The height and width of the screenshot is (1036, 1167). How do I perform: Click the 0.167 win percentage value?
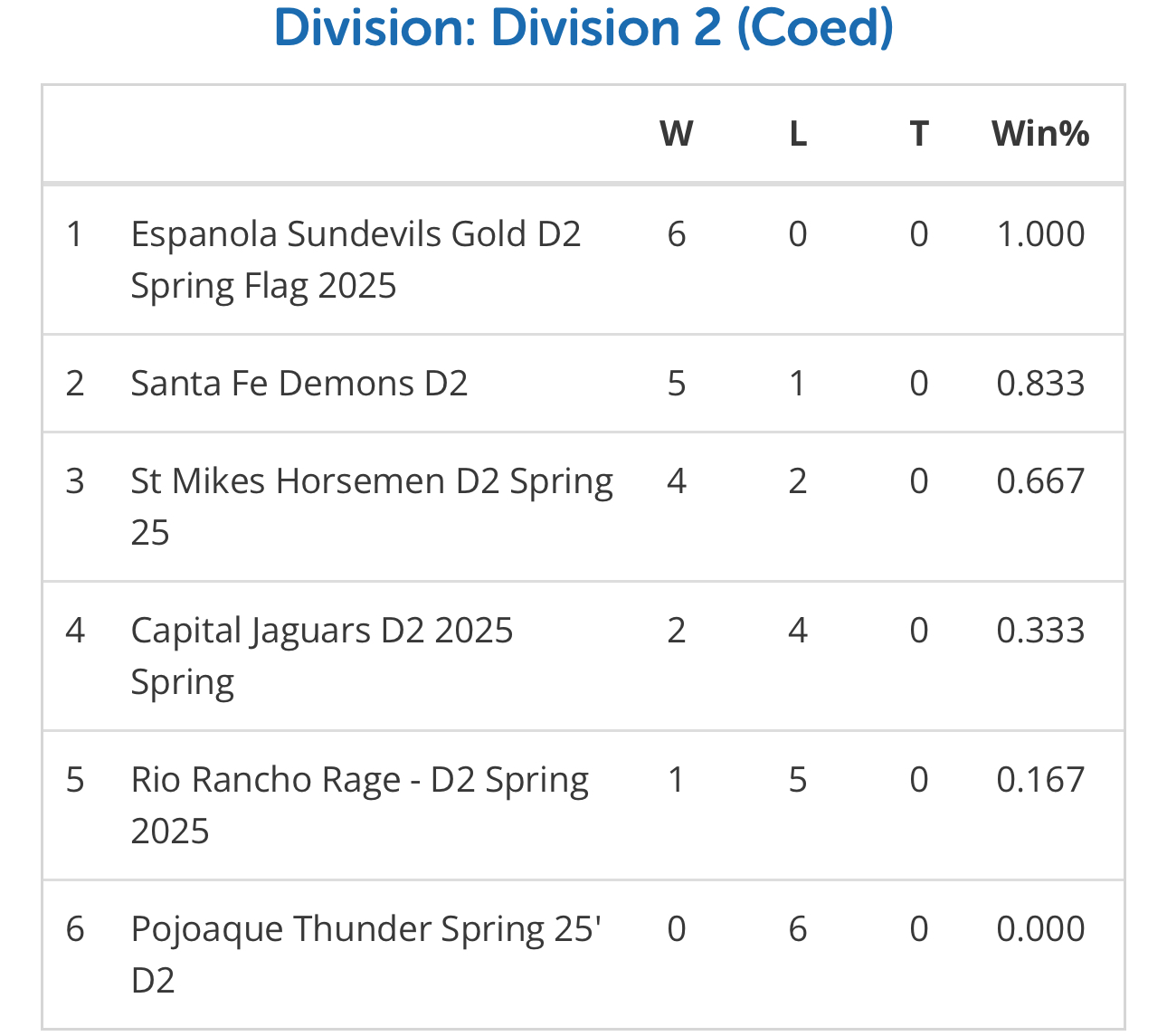pyautogui.click(x=1040, y=780)
